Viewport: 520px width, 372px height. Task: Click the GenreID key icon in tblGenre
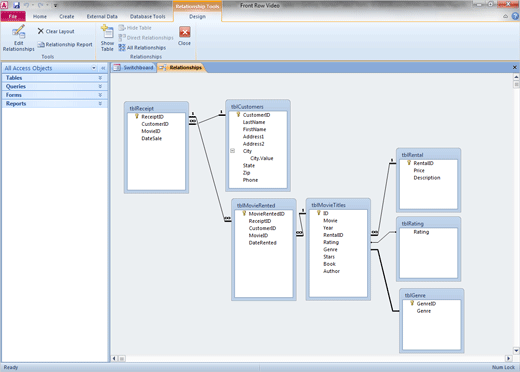412,303
